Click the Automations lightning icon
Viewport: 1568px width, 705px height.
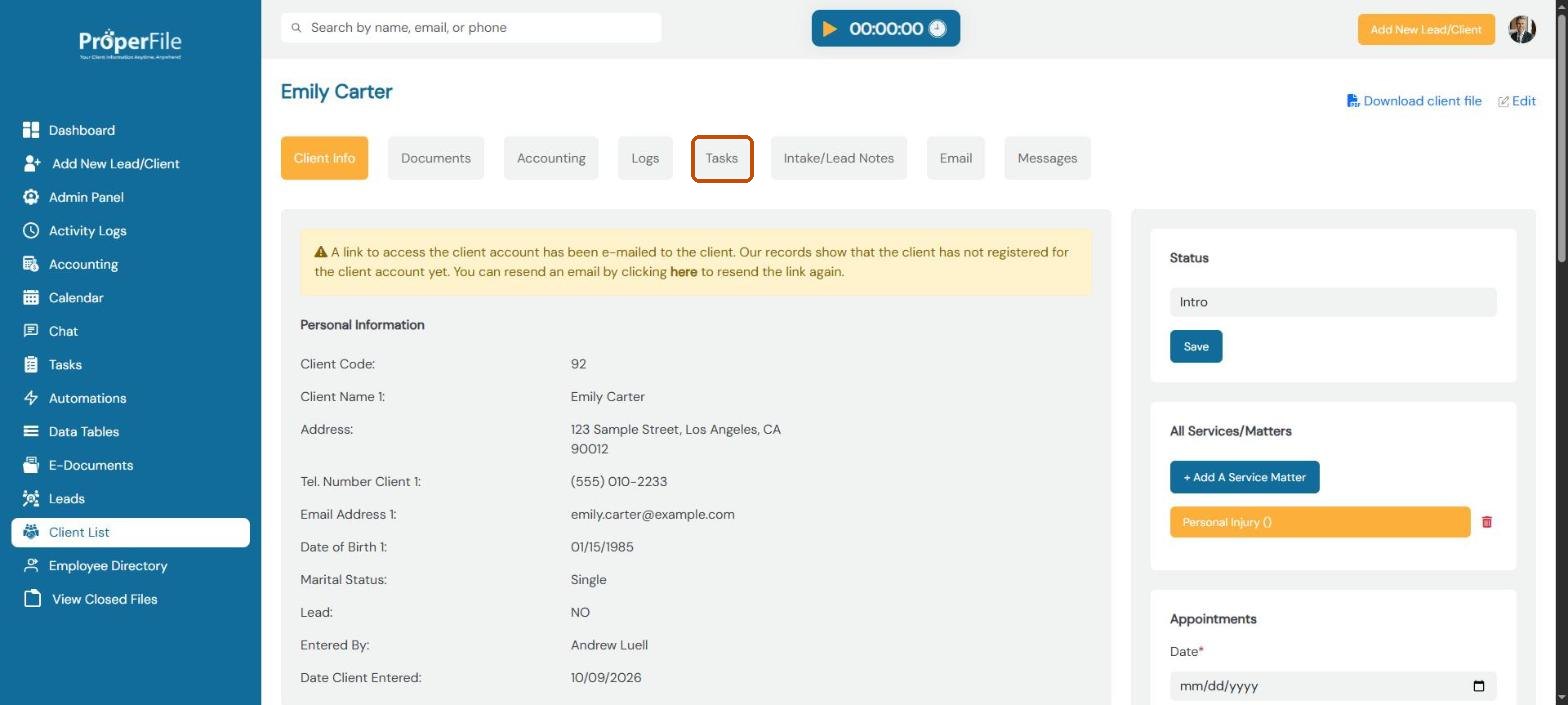(31, 398)
